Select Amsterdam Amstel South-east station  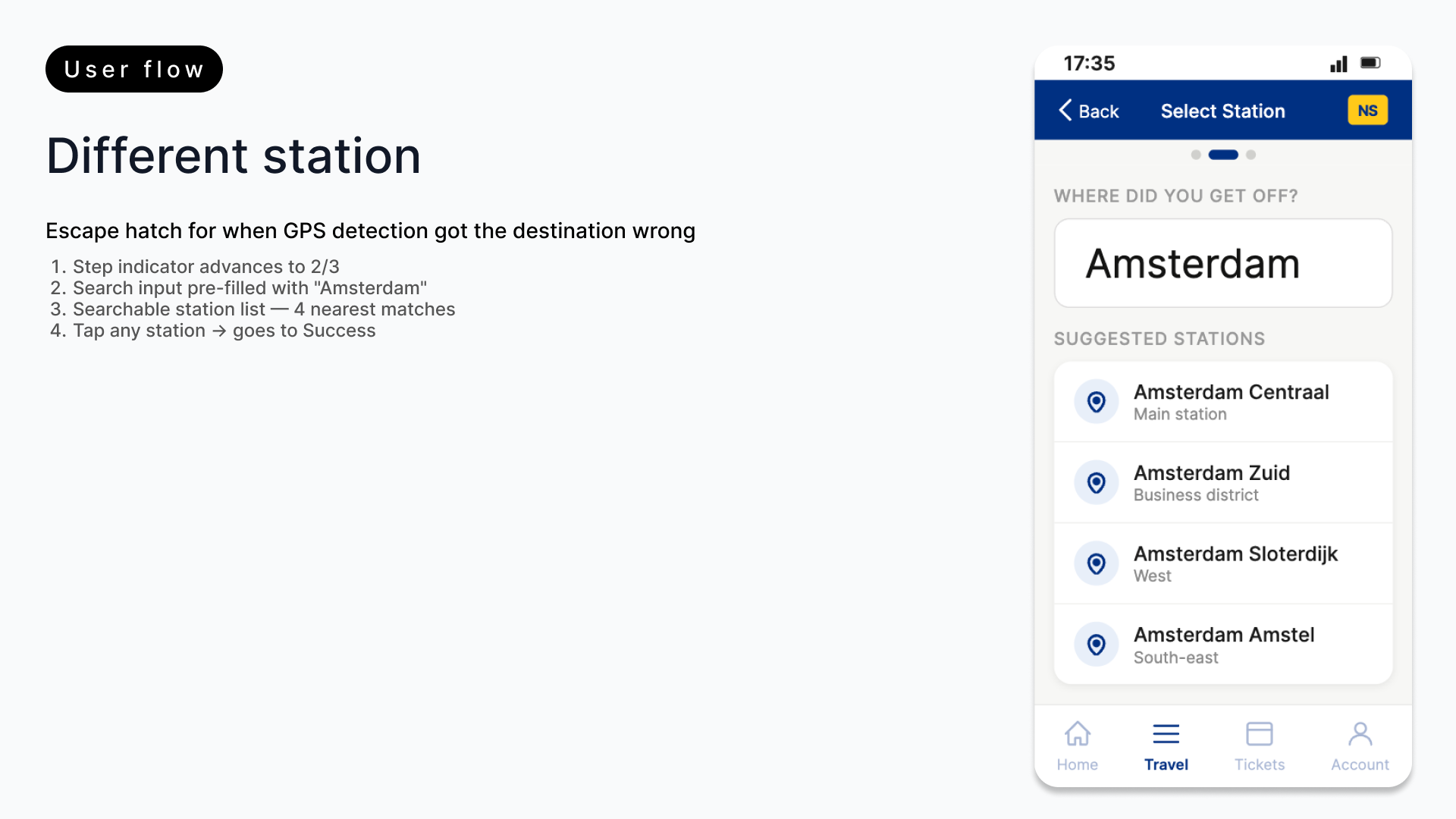coord(1223,645)
